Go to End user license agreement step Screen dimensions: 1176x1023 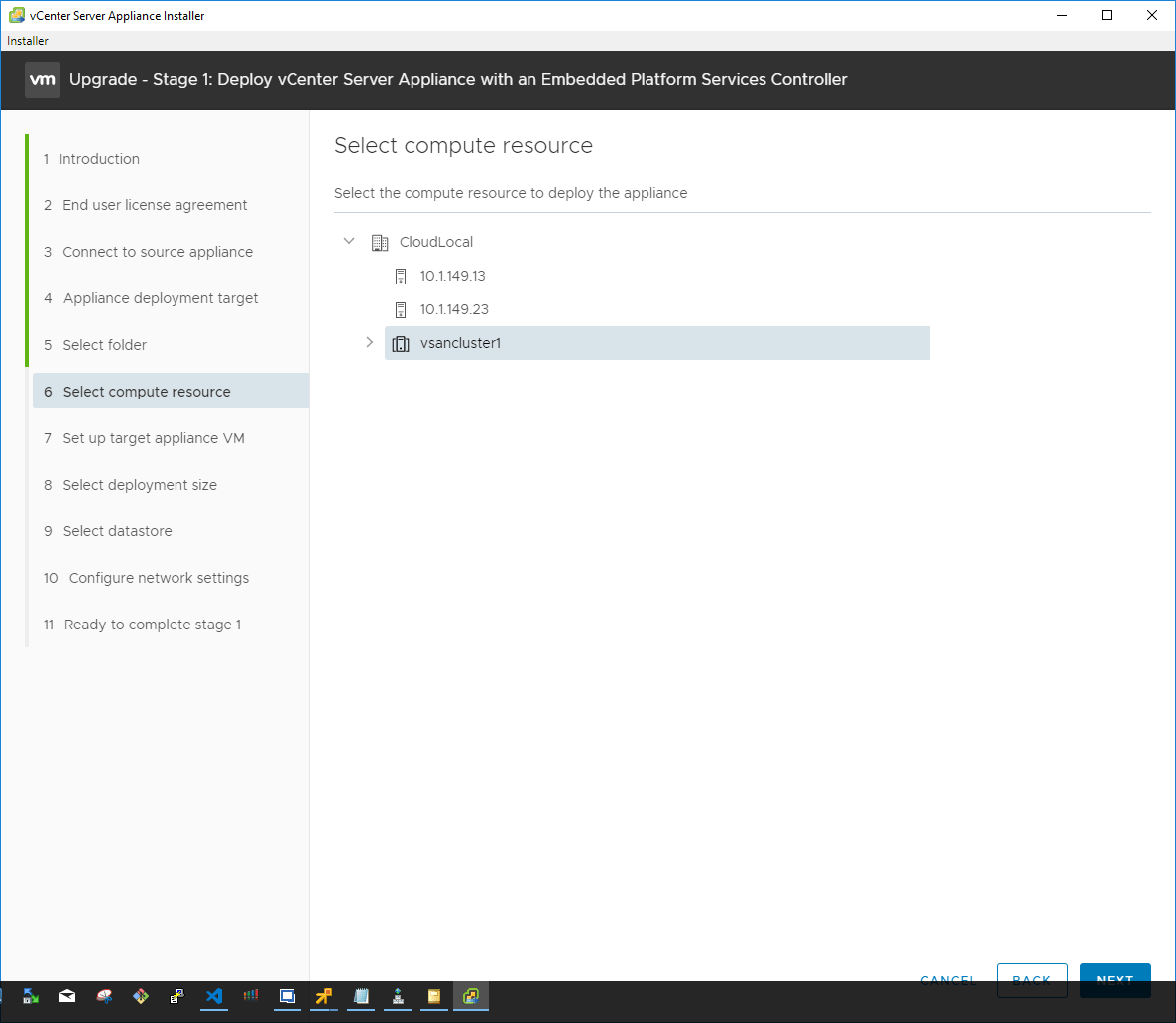pyautogui.click(x=145, y=205)
